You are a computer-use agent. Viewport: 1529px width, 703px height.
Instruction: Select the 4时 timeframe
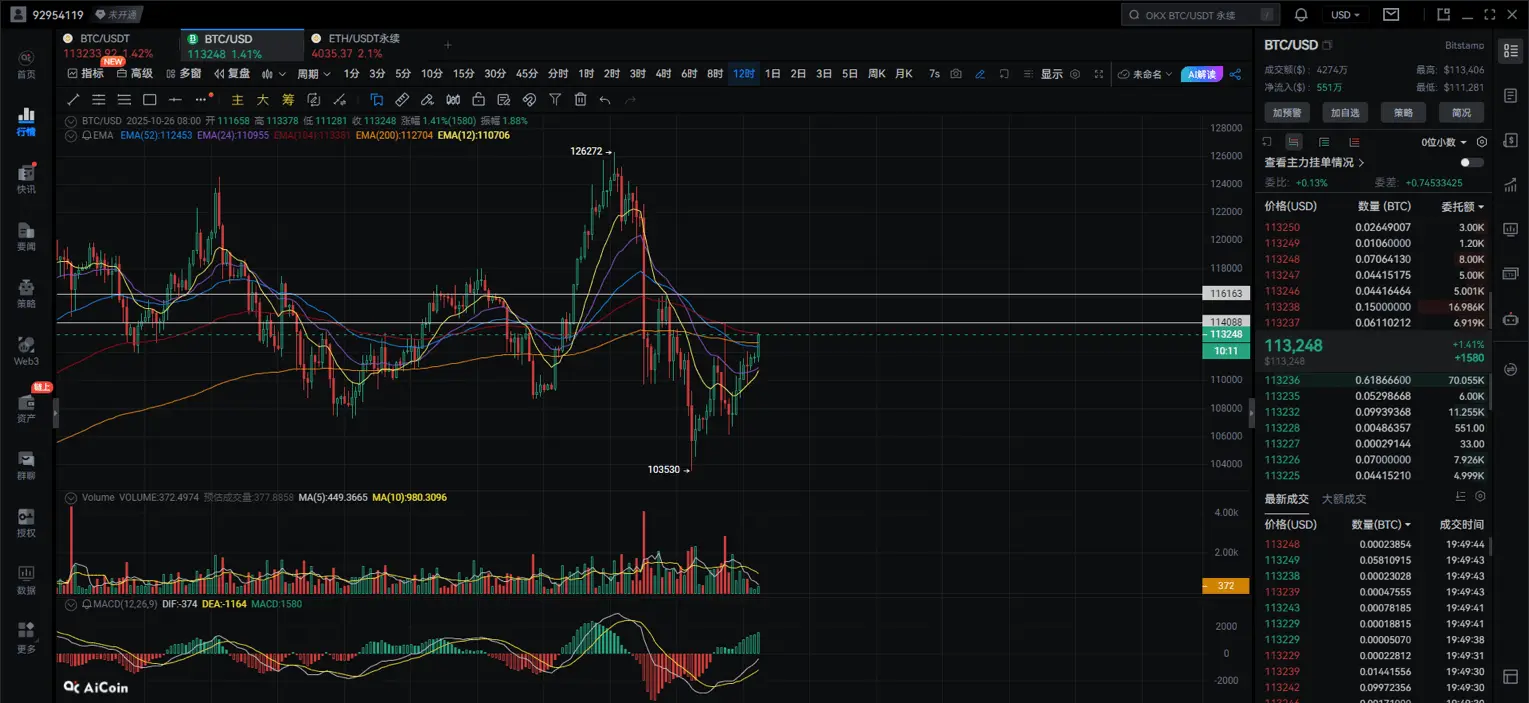coord(663,74)
